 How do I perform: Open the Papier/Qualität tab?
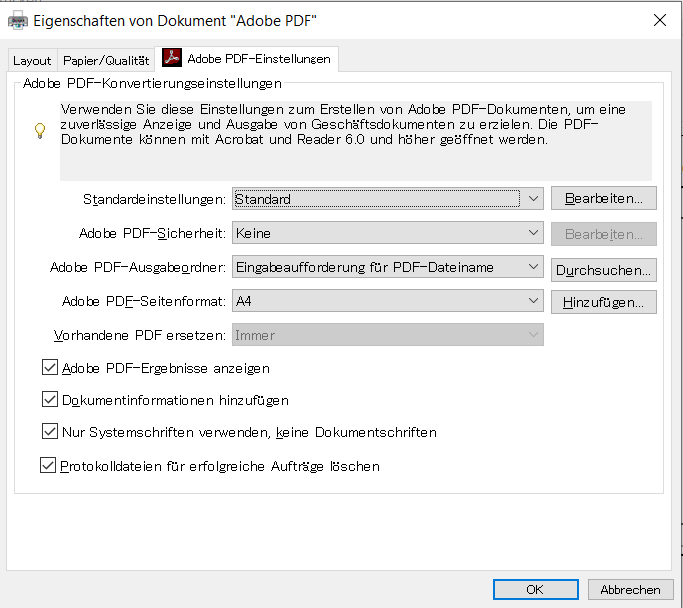[x=105, y=60]
